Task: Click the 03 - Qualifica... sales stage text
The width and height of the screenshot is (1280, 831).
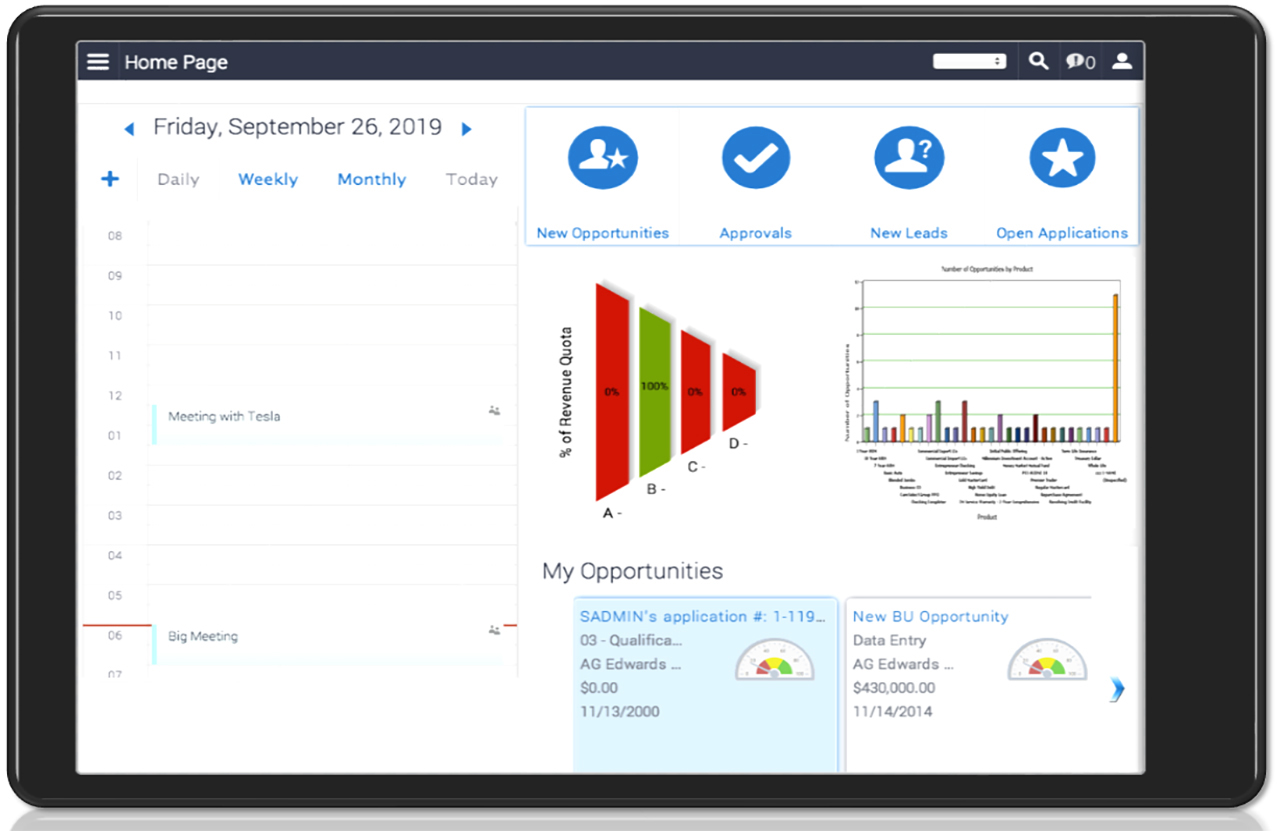Action: click(x=632, y=640)
